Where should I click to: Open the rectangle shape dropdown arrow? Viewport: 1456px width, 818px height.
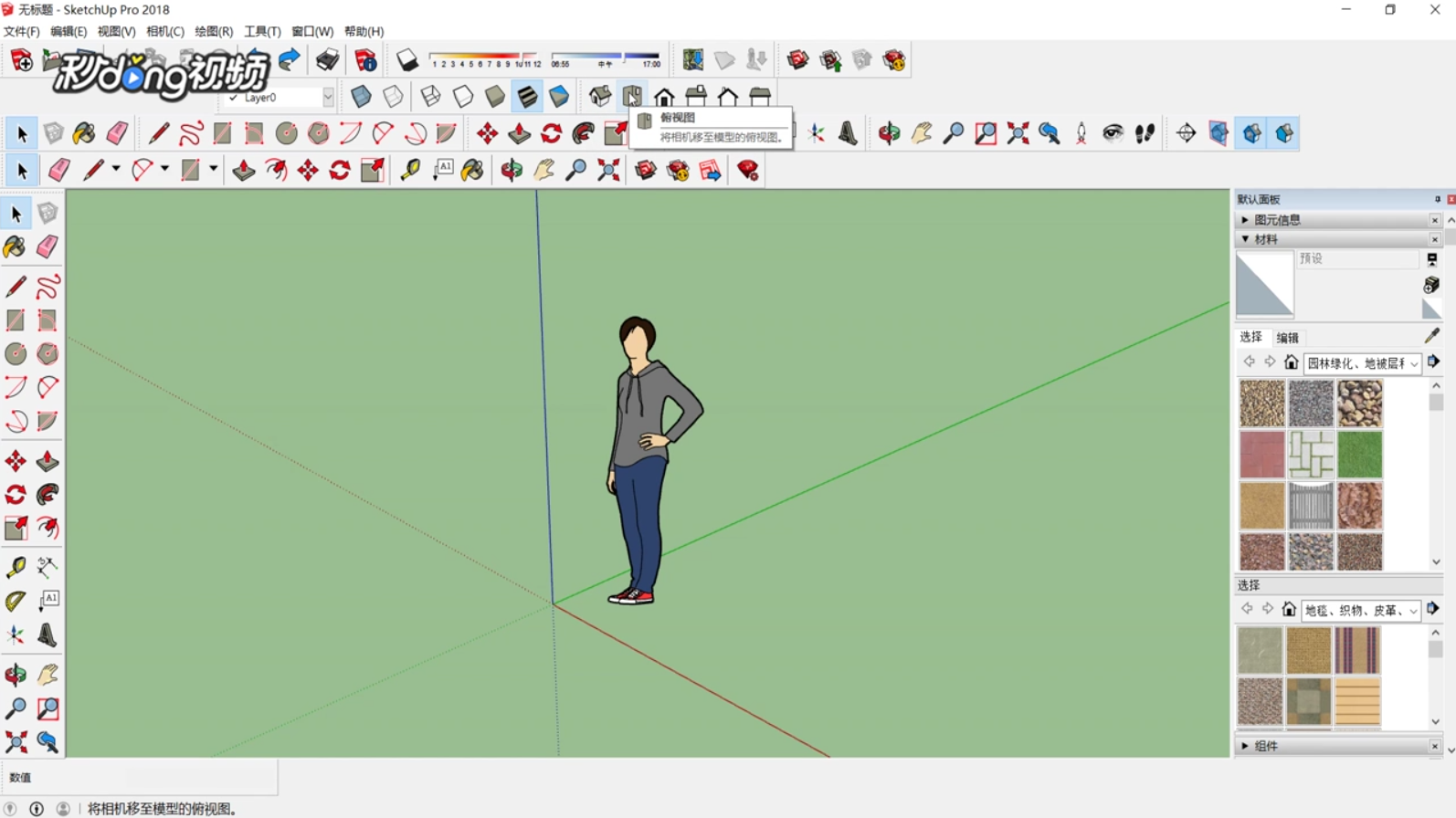click(213, 170)
